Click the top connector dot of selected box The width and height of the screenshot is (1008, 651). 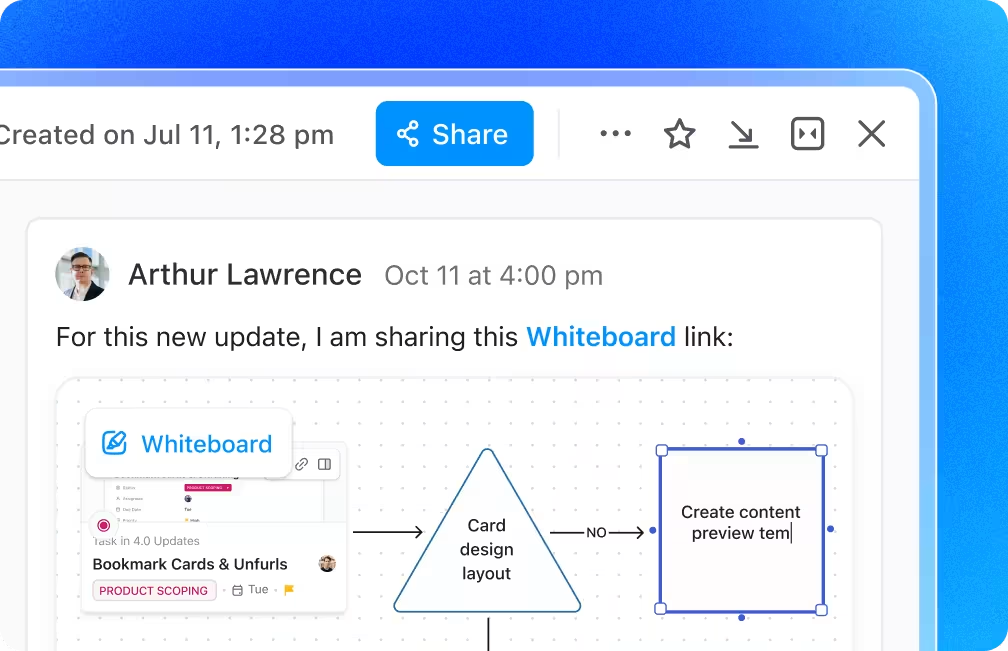[742, 441]
